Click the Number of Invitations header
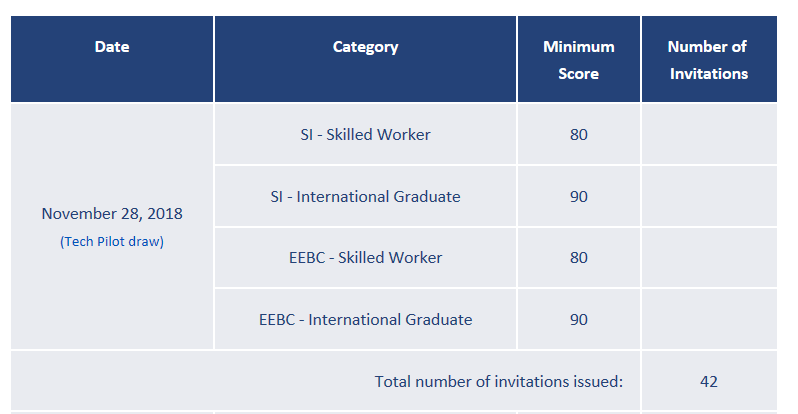The height and width of the screenshot is (414, 798). (x=708, y=60)
